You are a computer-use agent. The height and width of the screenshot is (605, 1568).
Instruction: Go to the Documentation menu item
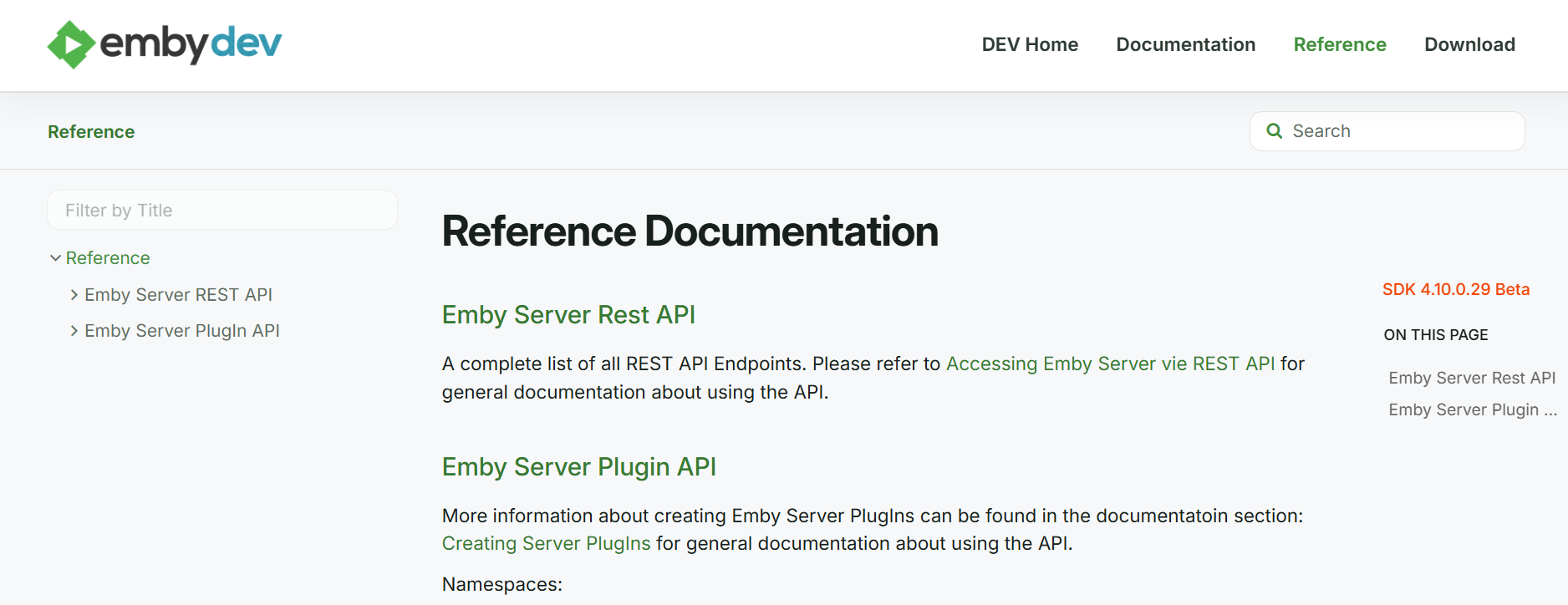pos(1185,44)
